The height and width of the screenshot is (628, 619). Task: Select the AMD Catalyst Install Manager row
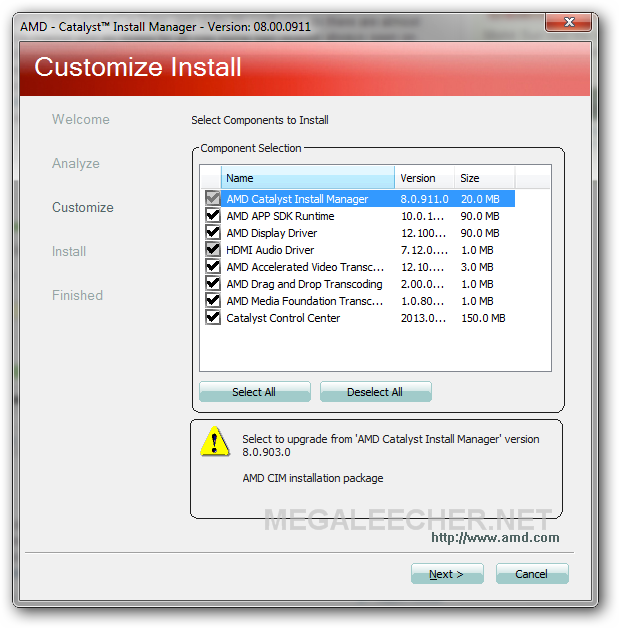(x=359, y=199)
